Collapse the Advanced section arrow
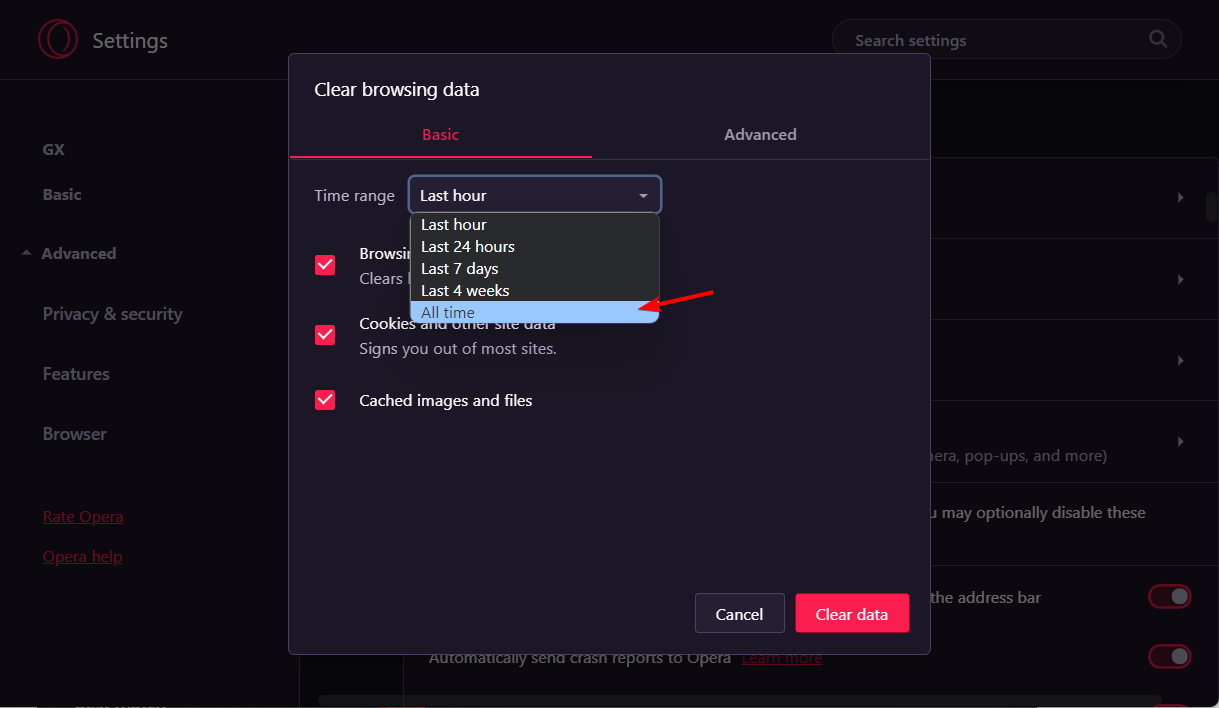Image resolution: width=1219 pixels, height=708 pixels. [x=26, y=254]
